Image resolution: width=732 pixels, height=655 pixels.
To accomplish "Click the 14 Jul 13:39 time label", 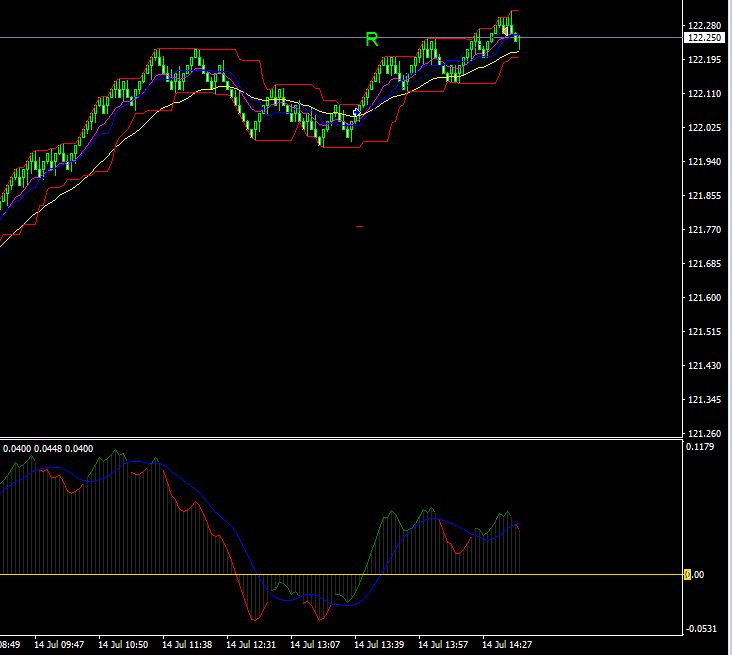I will tap(379, 645).
